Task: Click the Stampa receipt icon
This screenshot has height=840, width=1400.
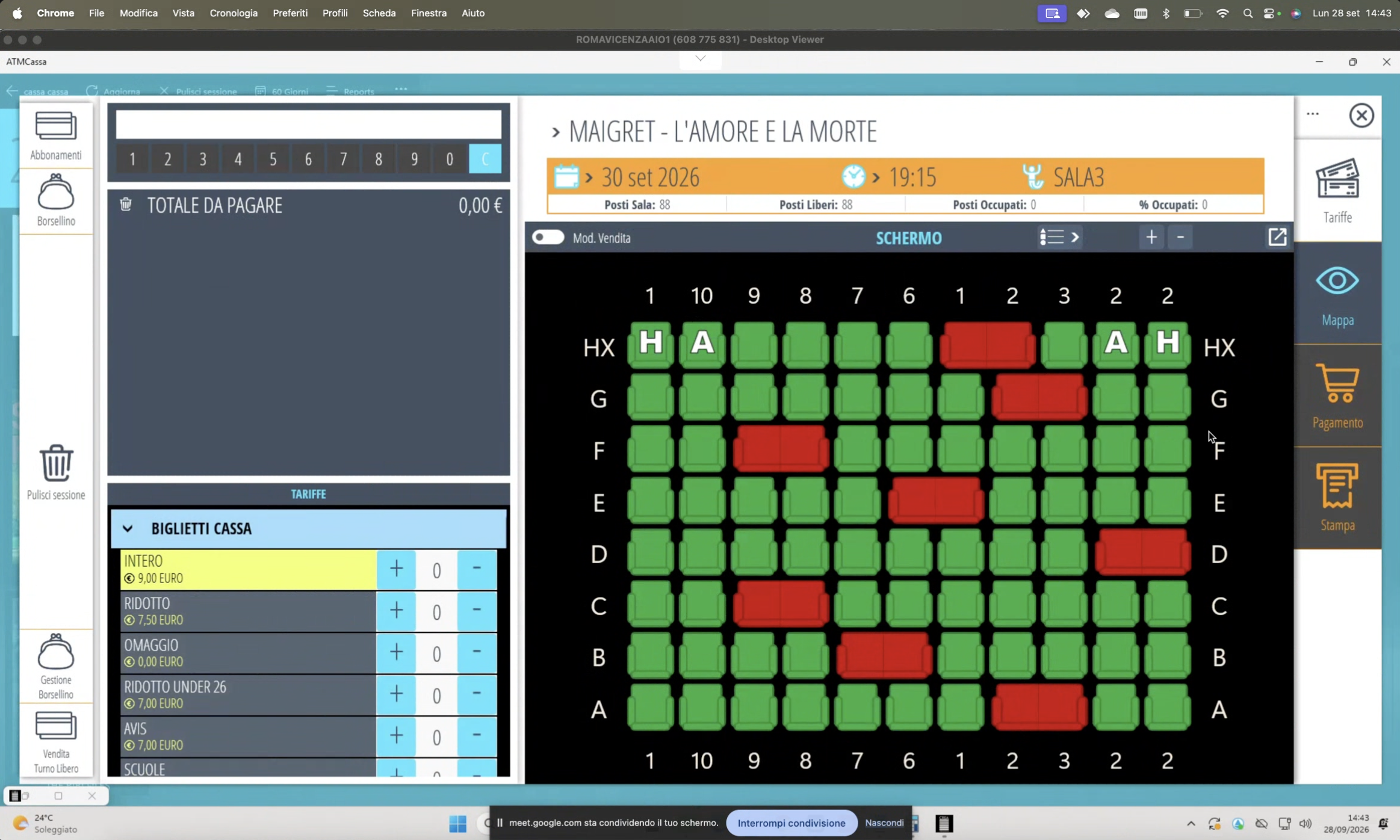Action: pyautogui.click(x=1337, y=486)
